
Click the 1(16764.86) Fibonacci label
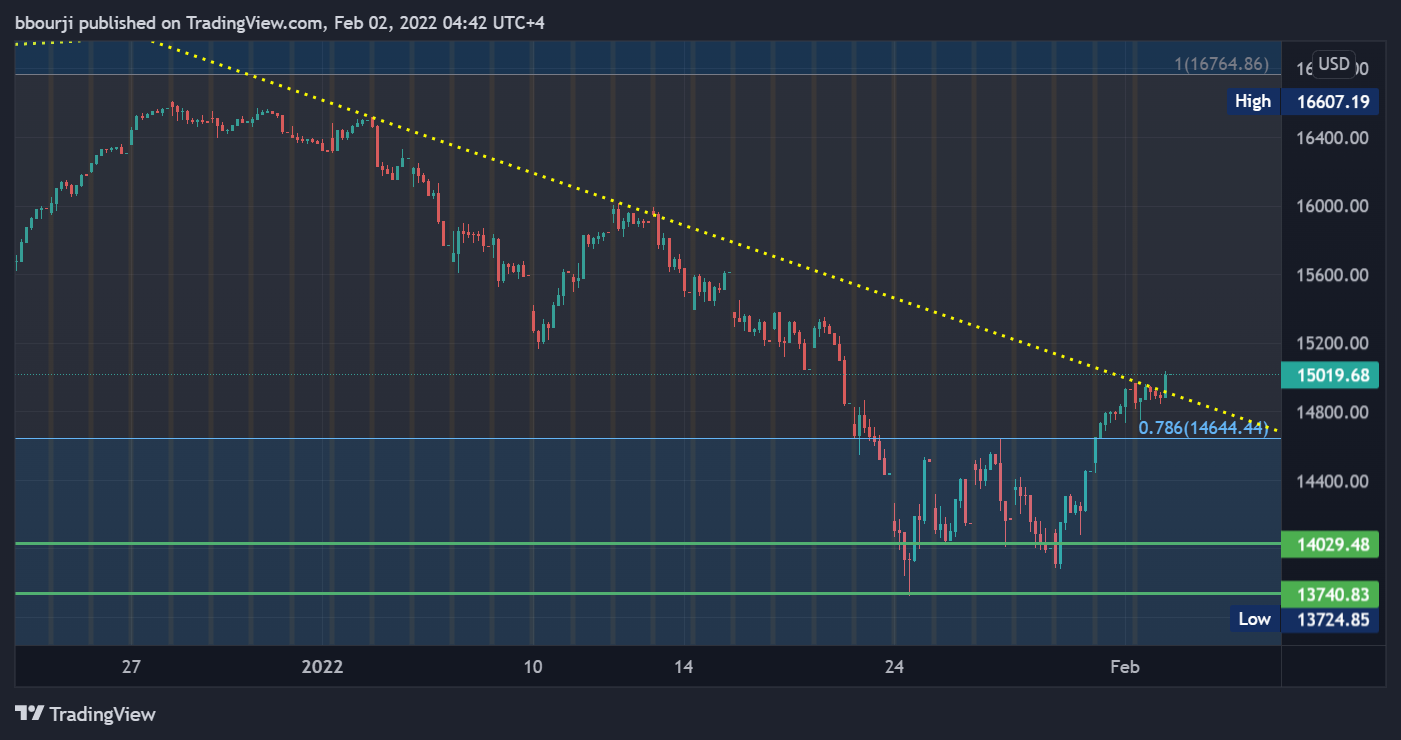point(1221,64)
